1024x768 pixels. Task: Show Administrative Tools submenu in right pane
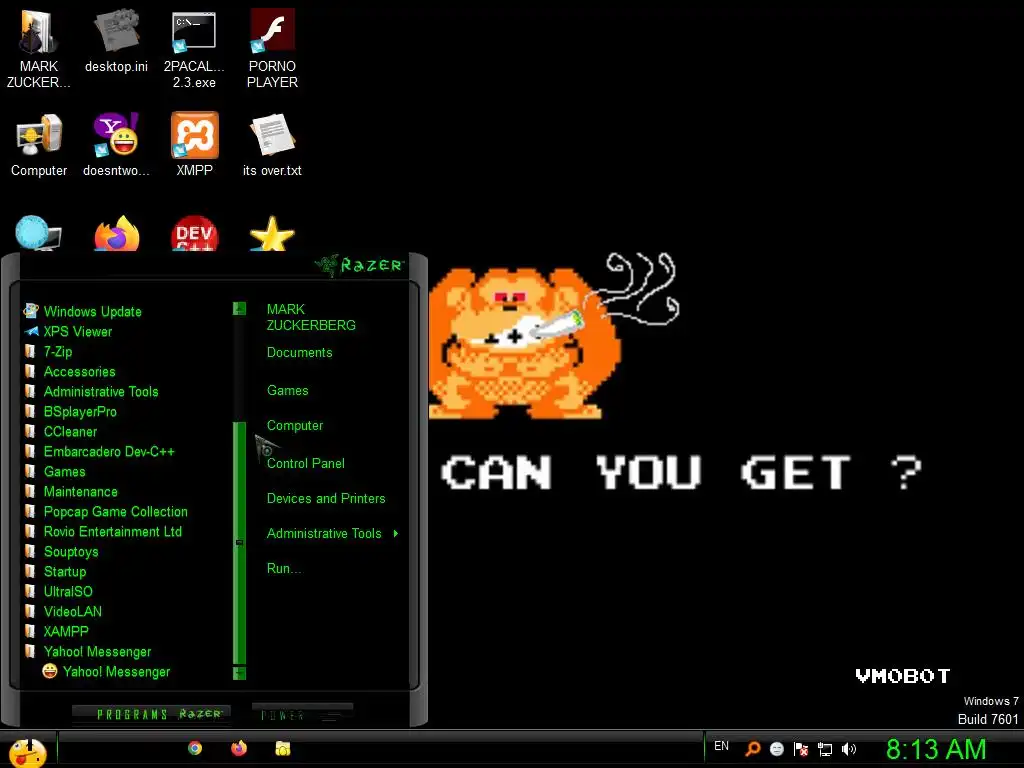click(x=332, y=534)
